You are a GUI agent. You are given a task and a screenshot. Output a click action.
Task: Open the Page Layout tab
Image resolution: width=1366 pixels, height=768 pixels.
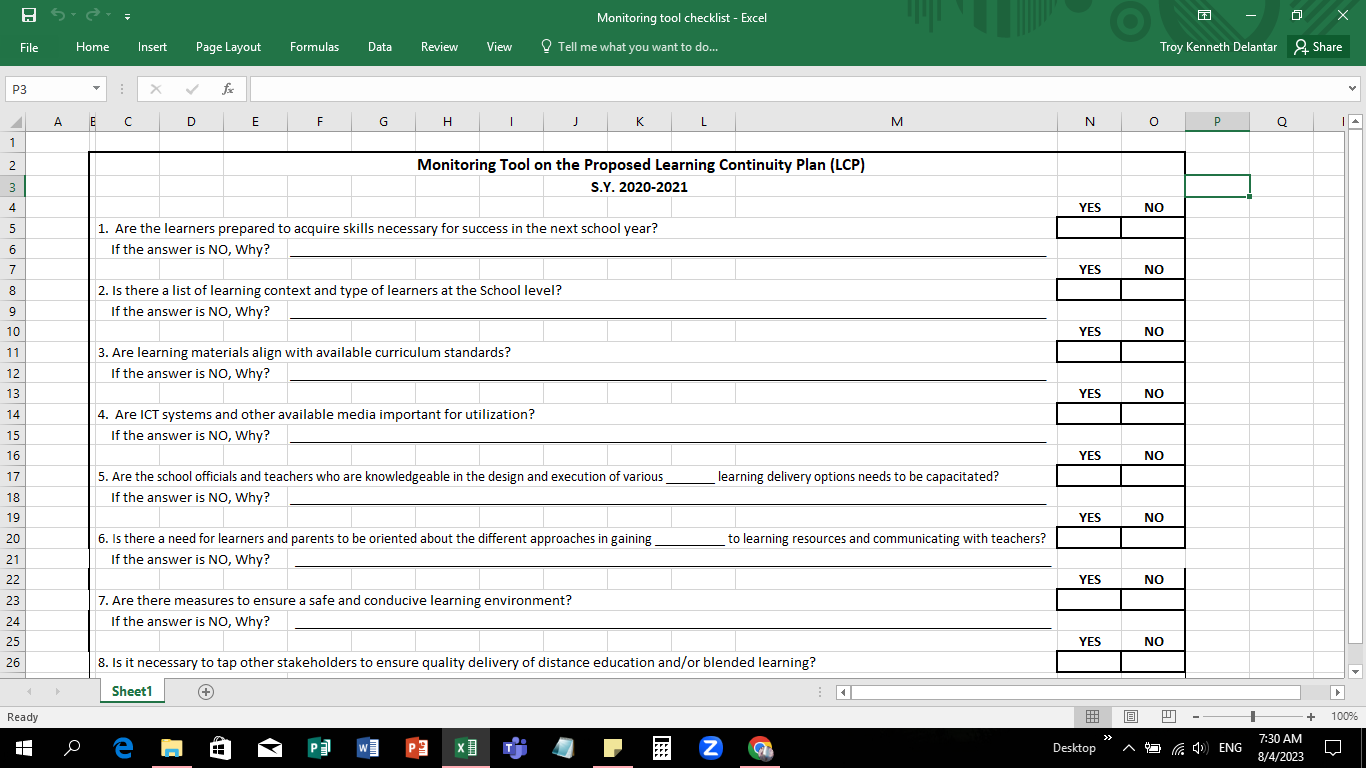coord(228,47)
